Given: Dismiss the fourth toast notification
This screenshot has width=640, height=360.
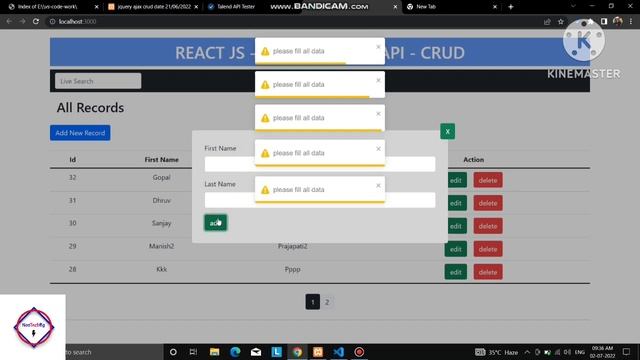Looking at the screenshot, I should 378,149.
